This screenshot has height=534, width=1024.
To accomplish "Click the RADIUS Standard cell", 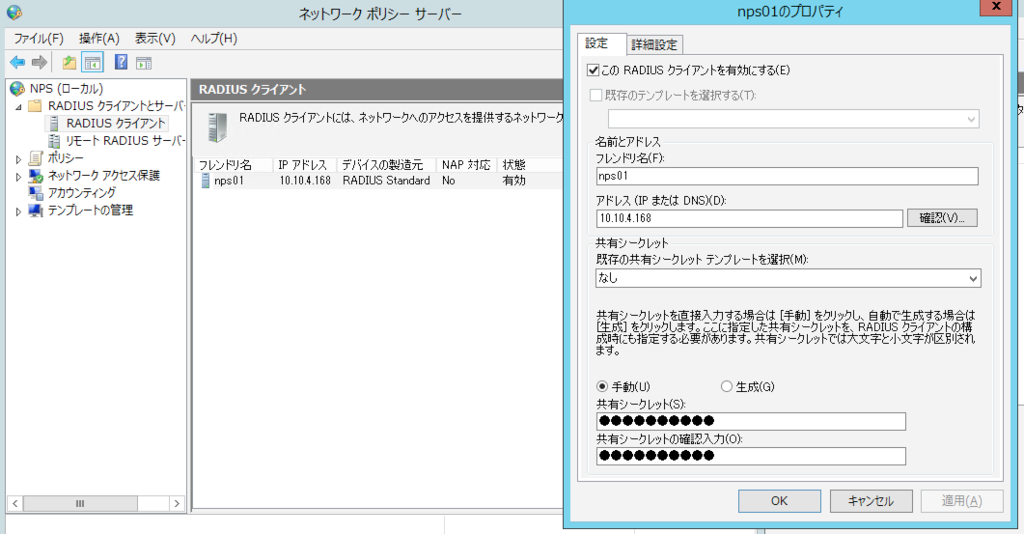I will [386, 181].
